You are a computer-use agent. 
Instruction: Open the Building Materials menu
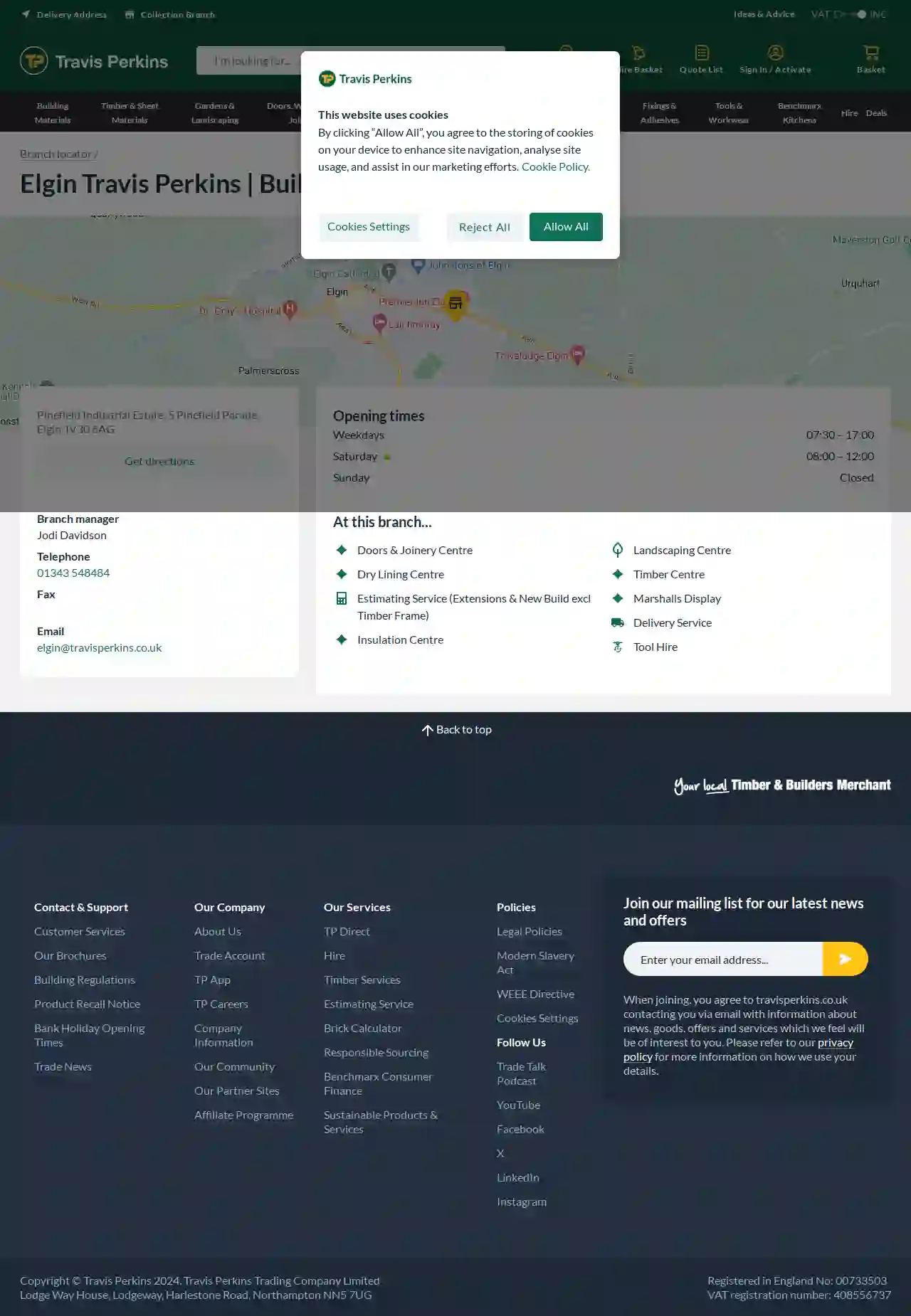(53, 112)
